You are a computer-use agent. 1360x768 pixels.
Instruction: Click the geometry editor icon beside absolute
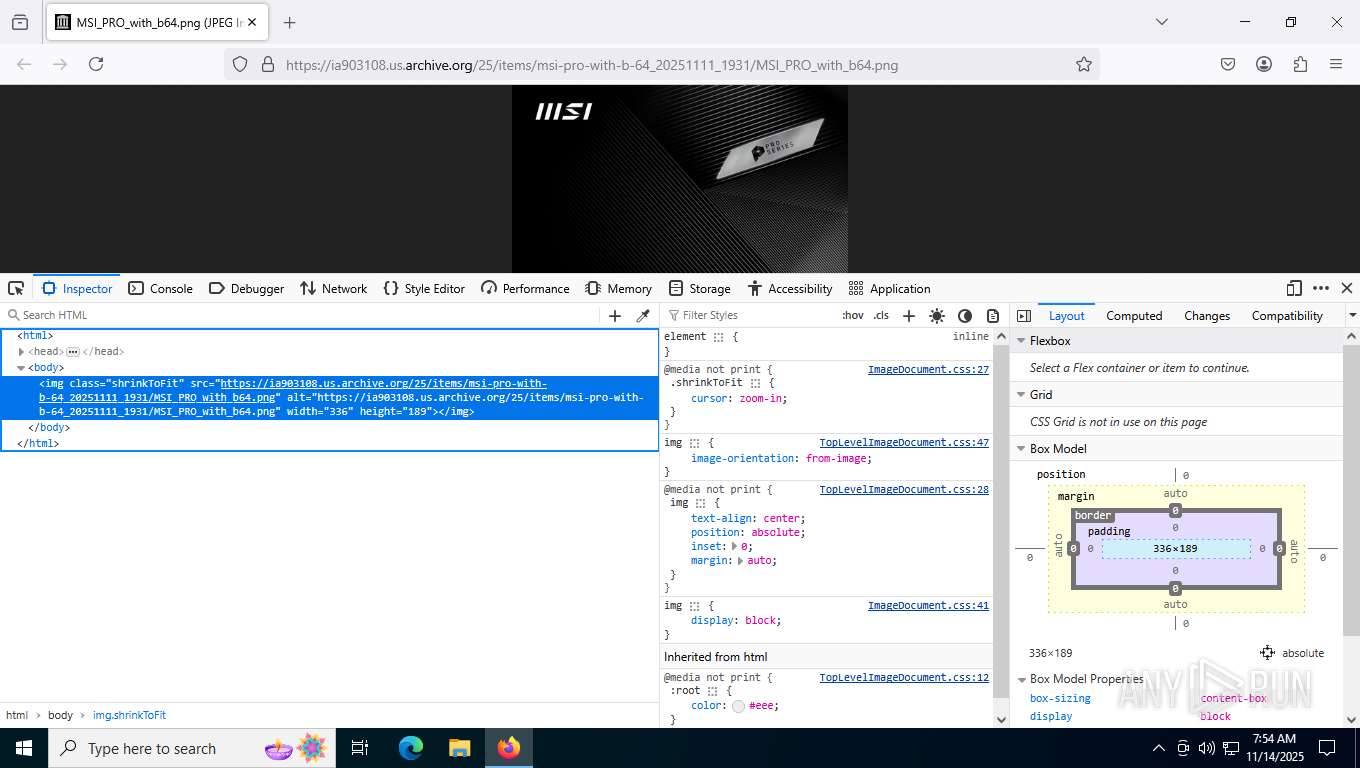(1267, 653)
